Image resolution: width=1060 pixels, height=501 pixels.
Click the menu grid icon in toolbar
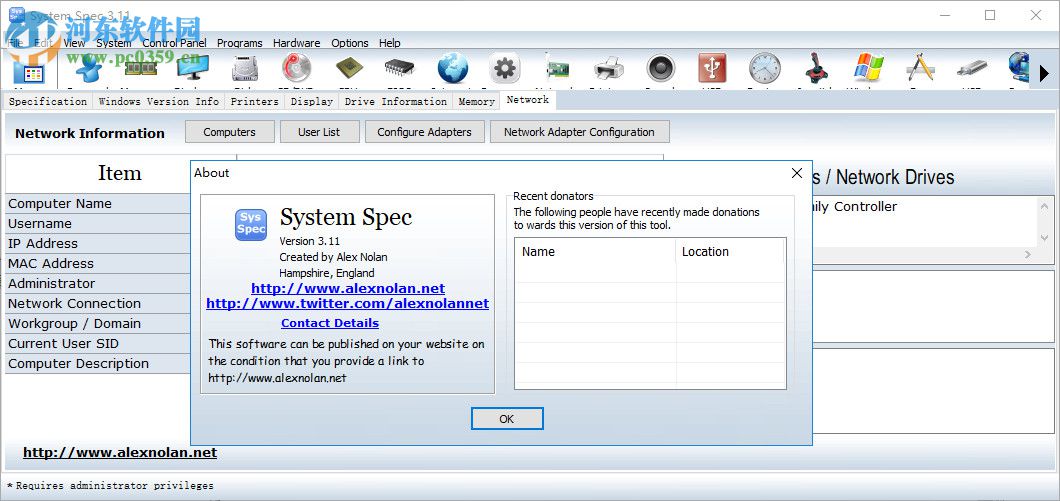tap(28, 71)
